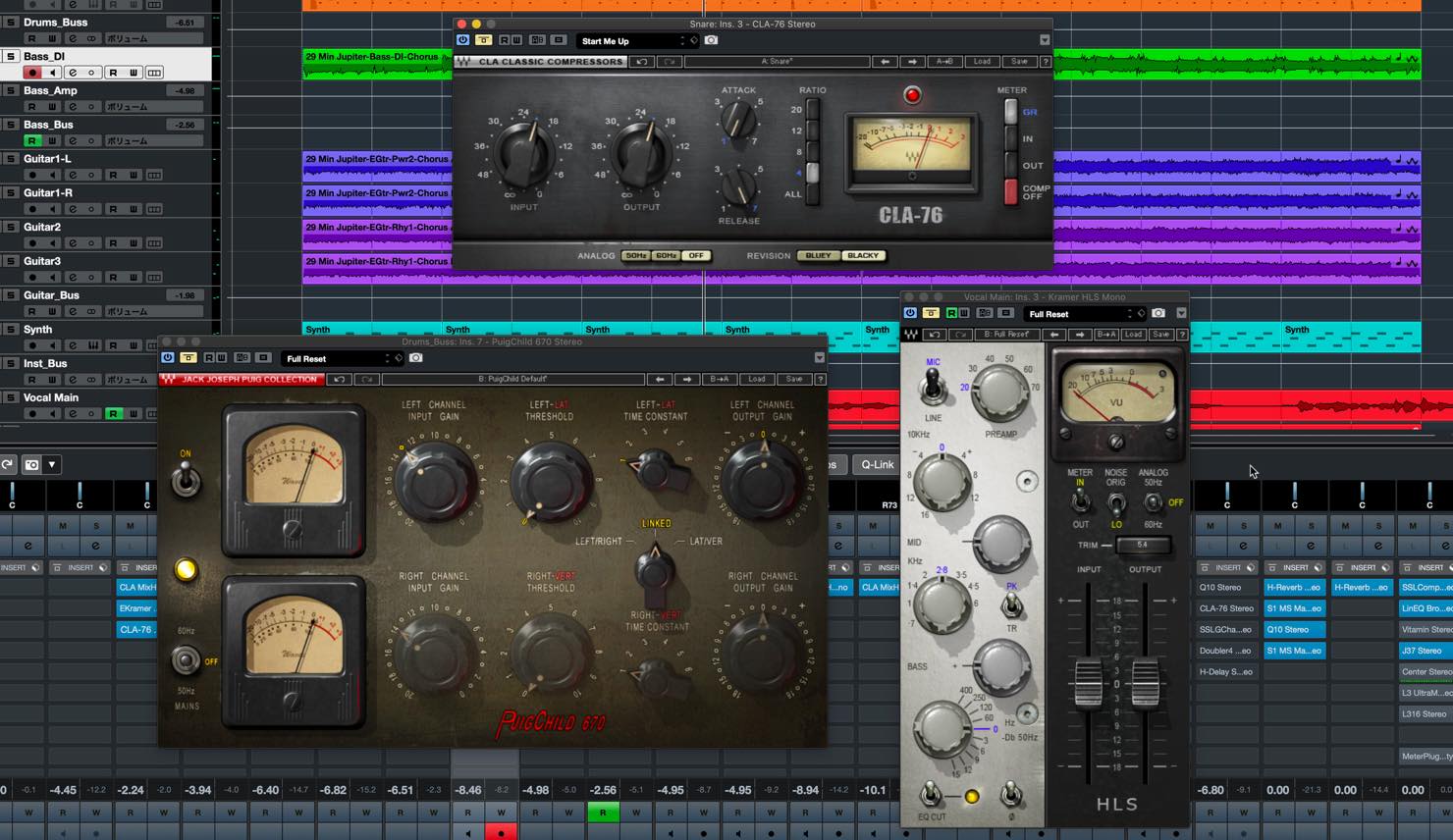Click B→A copy button in Kramer HLS

tap(1106, 335)
